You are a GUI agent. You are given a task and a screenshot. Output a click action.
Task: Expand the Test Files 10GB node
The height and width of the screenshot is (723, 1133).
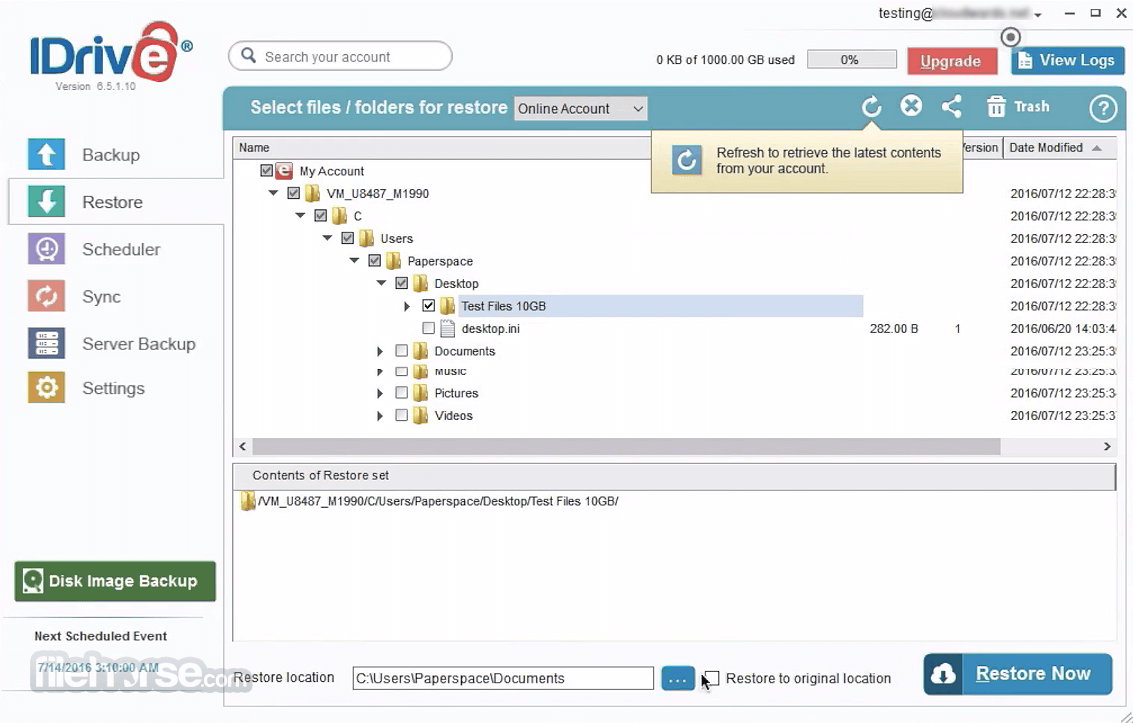click(x=408, y=306)
